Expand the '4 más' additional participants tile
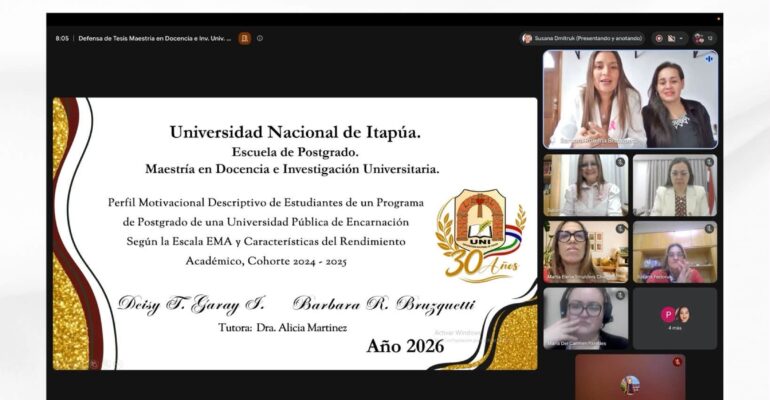Screen dimensions: 770x400 (x=675, y=319)
